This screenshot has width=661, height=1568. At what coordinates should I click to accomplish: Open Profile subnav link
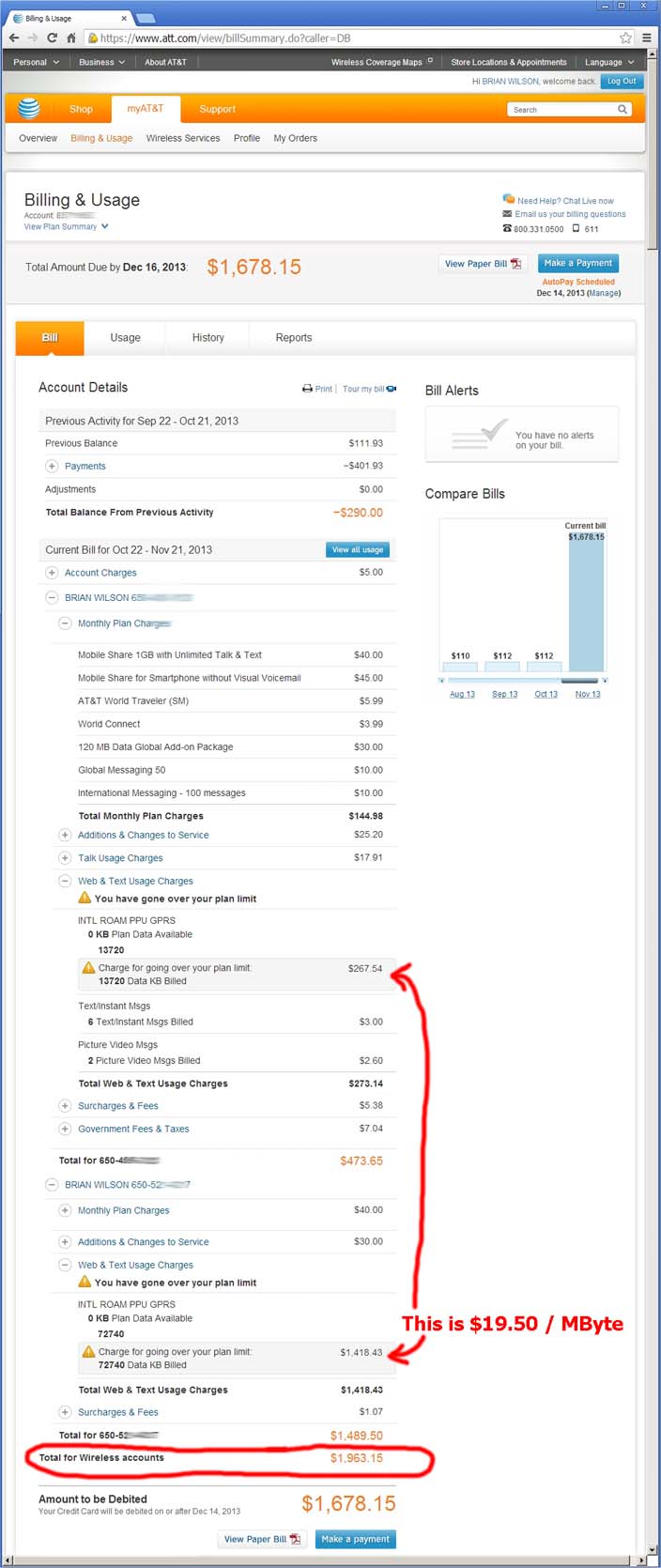click(x=247, y=138)
